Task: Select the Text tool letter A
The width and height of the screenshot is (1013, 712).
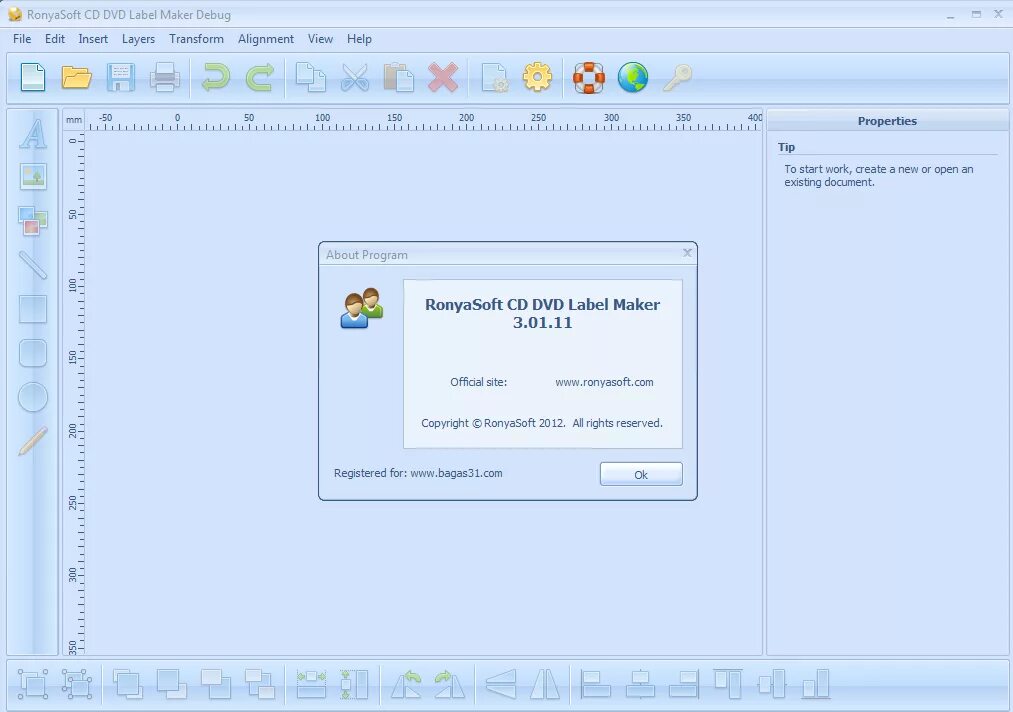Action: pyautogui.click(x=33, y=134)
